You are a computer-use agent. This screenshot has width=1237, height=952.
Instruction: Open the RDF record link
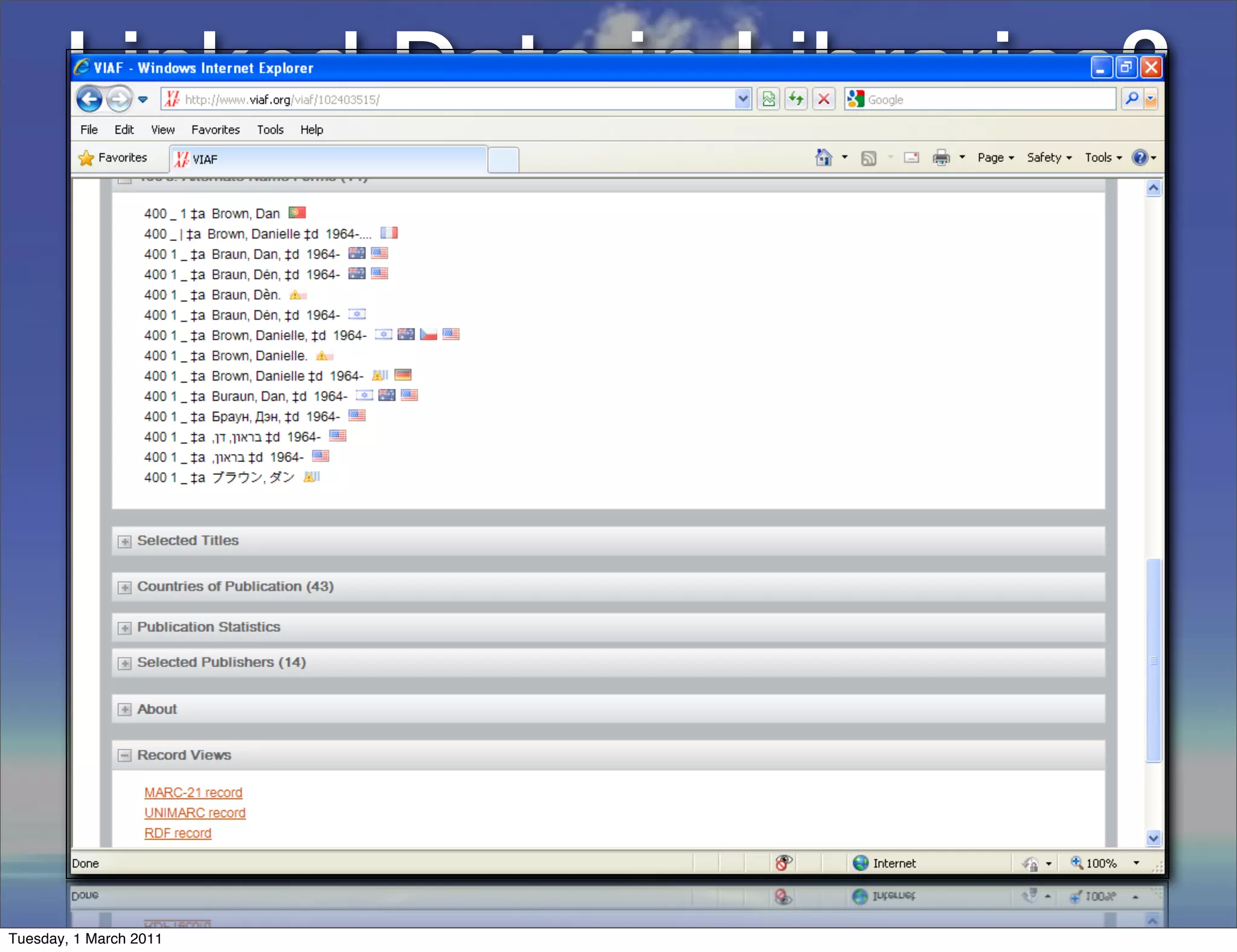click(x=178, y=834)
